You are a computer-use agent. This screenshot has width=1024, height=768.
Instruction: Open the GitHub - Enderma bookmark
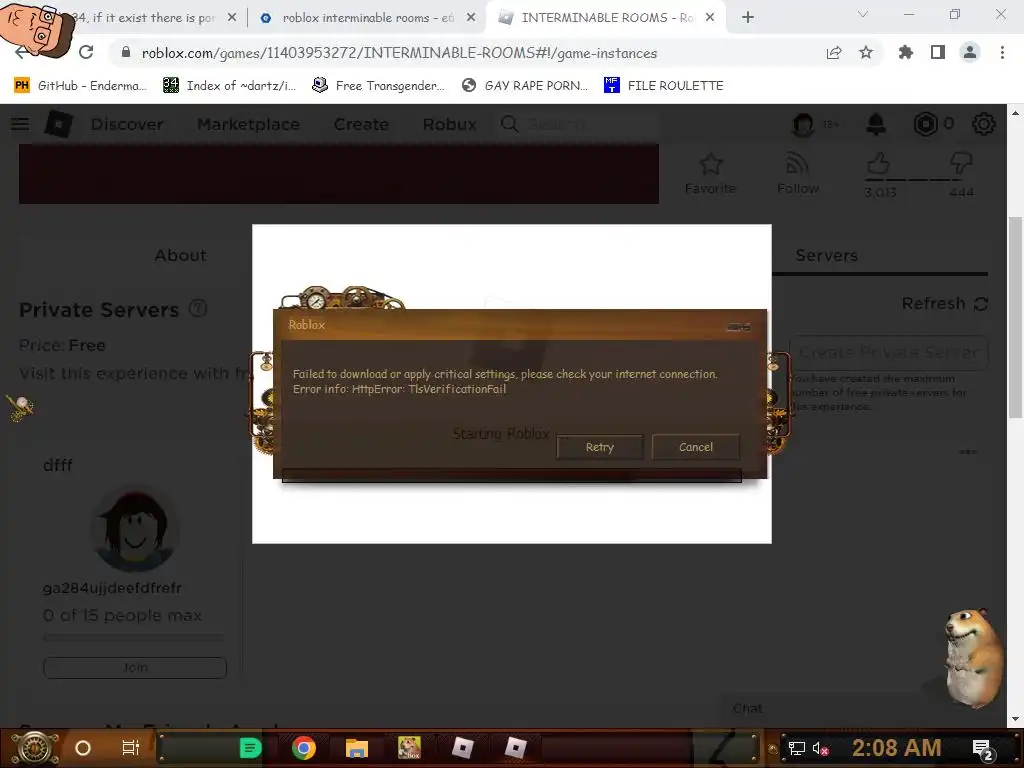coord(80,86)
